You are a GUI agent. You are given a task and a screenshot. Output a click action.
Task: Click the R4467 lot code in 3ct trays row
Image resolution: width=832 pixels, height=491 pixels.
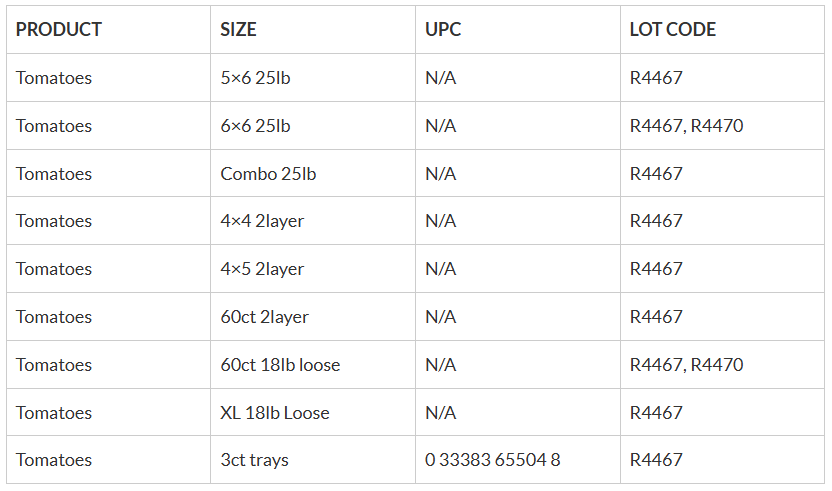[x=656, y=460]
